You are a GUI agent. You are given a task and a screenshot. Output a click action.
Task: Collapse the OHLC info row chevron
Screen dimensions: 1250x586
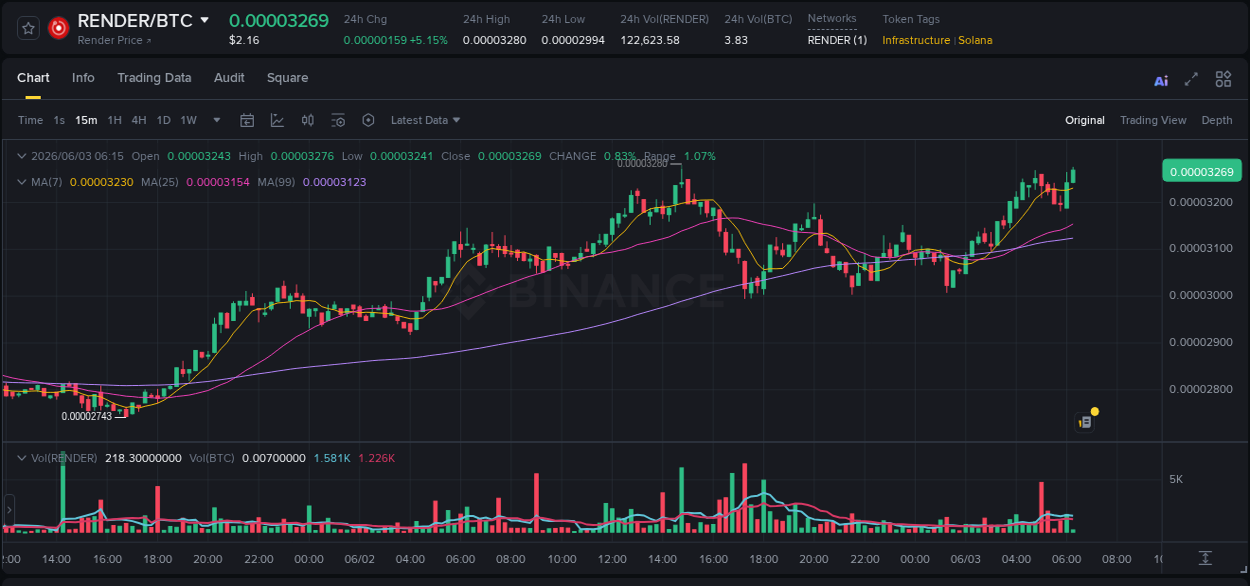tap(22, 156)
